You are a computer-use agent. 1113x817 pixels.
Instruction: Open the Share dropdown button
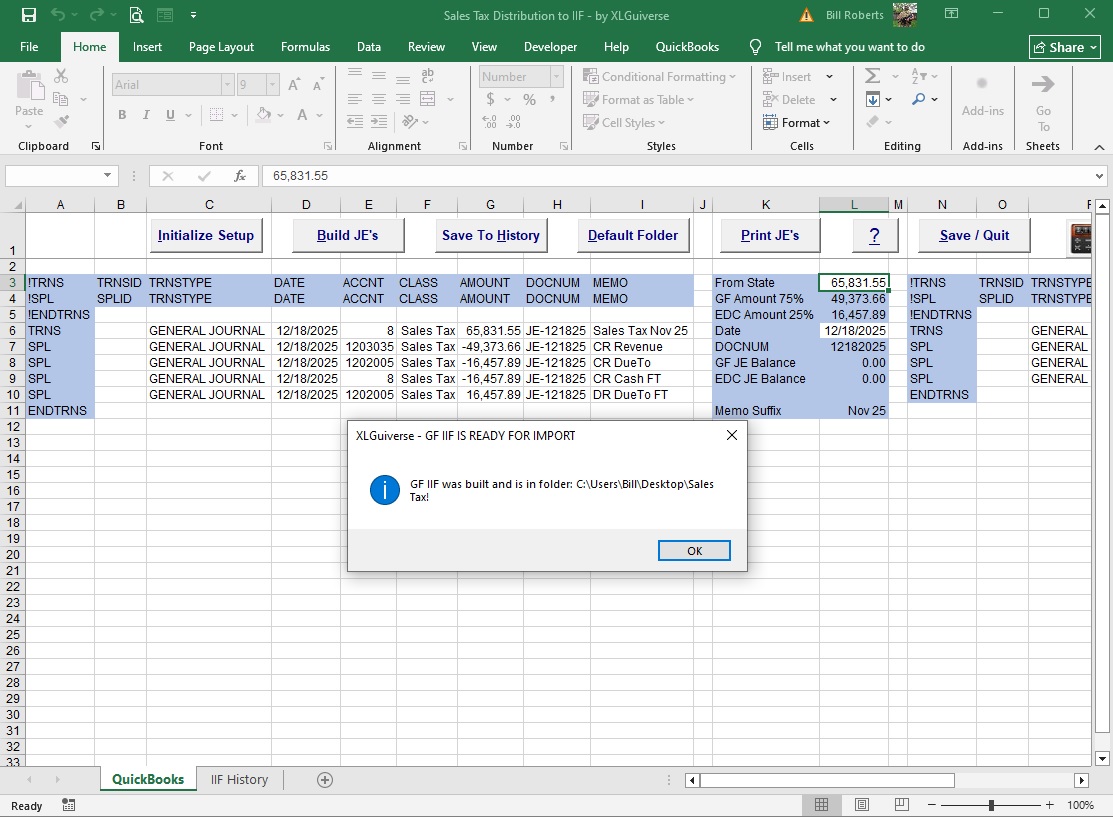coord(1064,47)
